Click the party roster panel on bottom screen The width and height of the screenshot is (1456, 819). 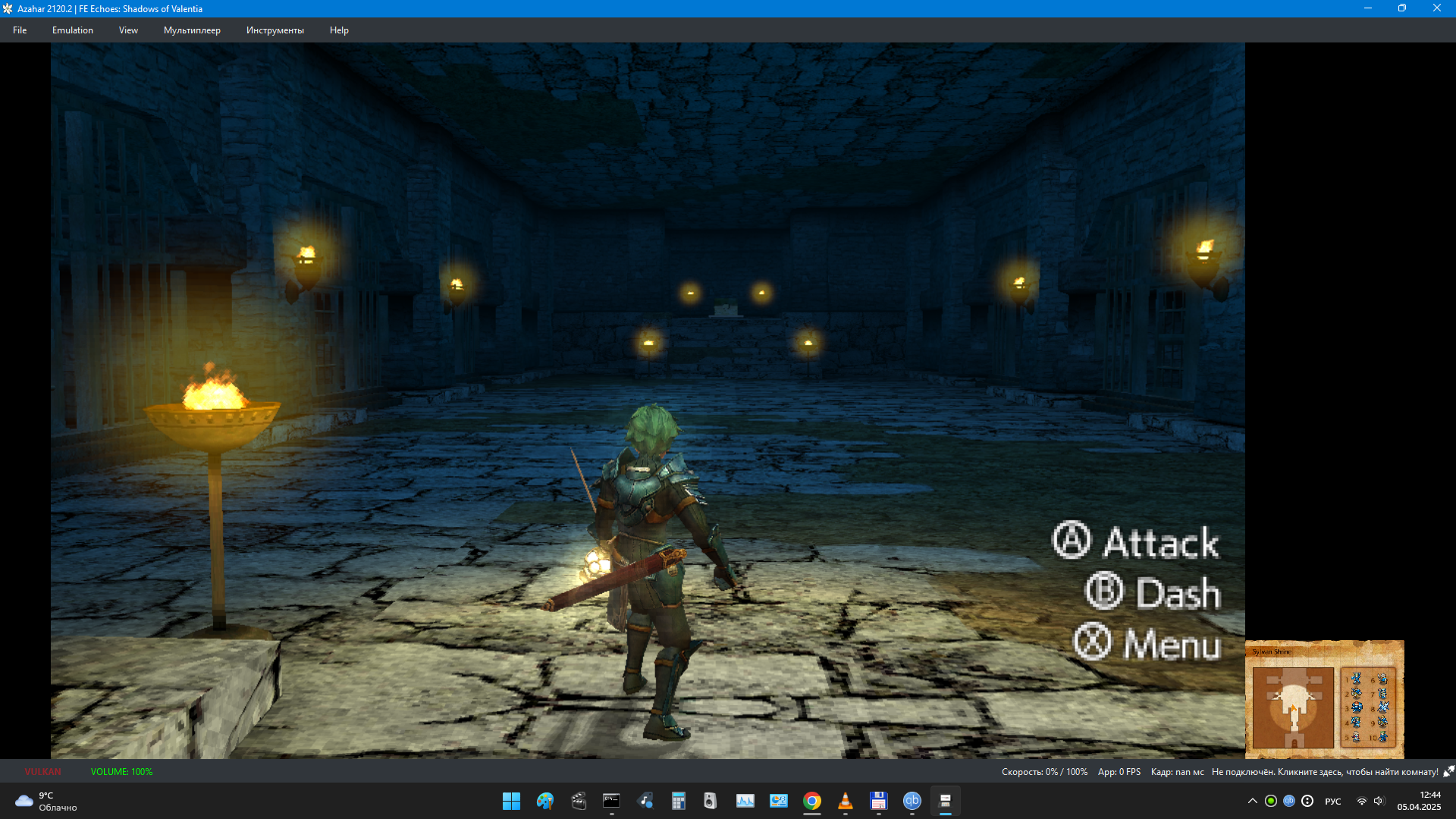1368,708
